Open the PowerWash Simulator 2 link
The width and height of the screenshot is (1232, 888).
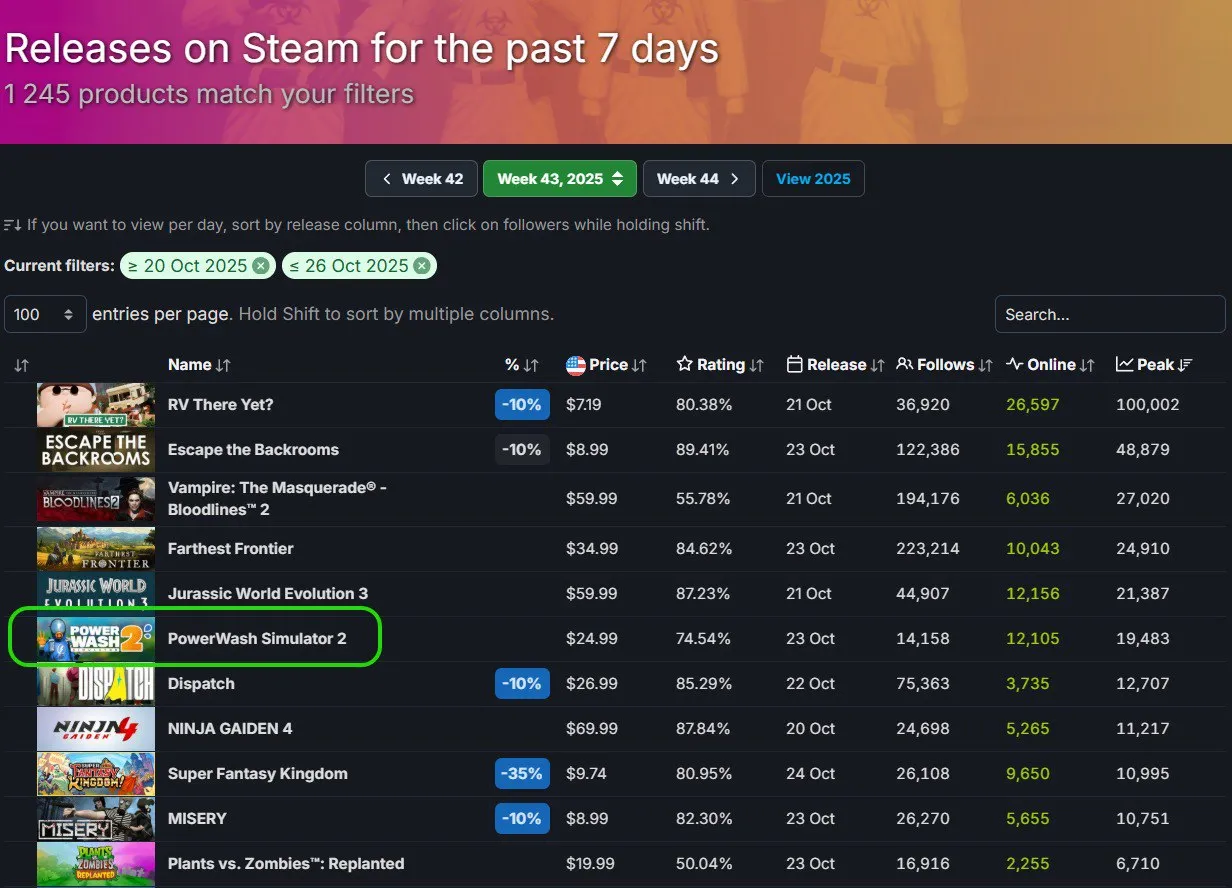pyautogui.click(x=257, y=638)
